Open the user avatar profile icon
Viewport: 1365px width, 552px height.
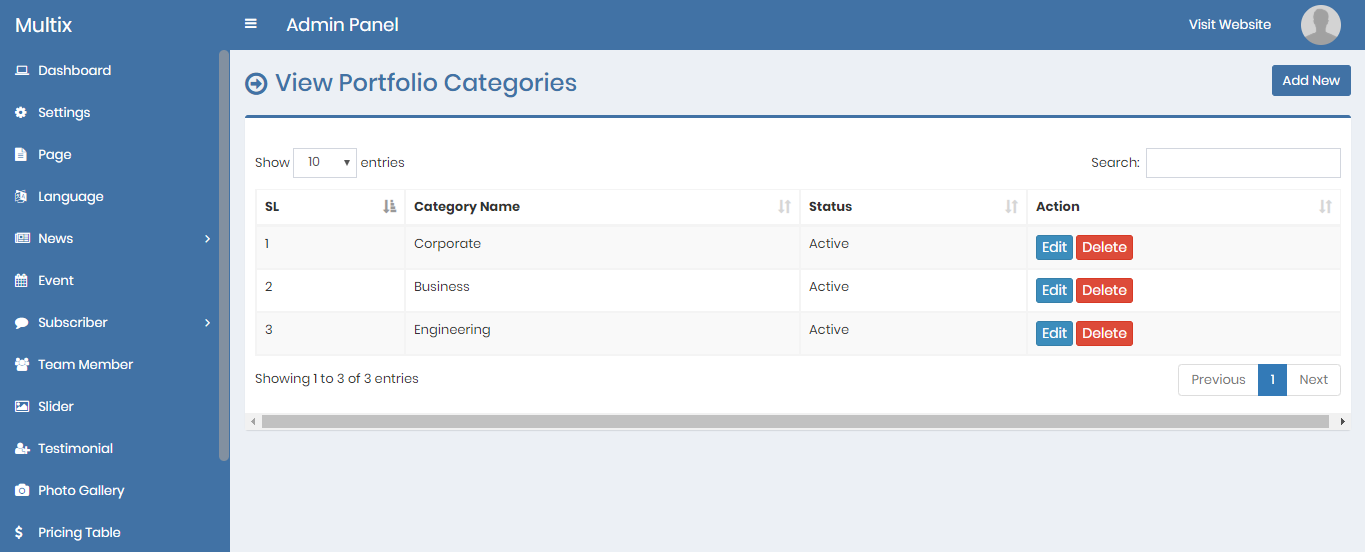click(x=1320, y=25)
